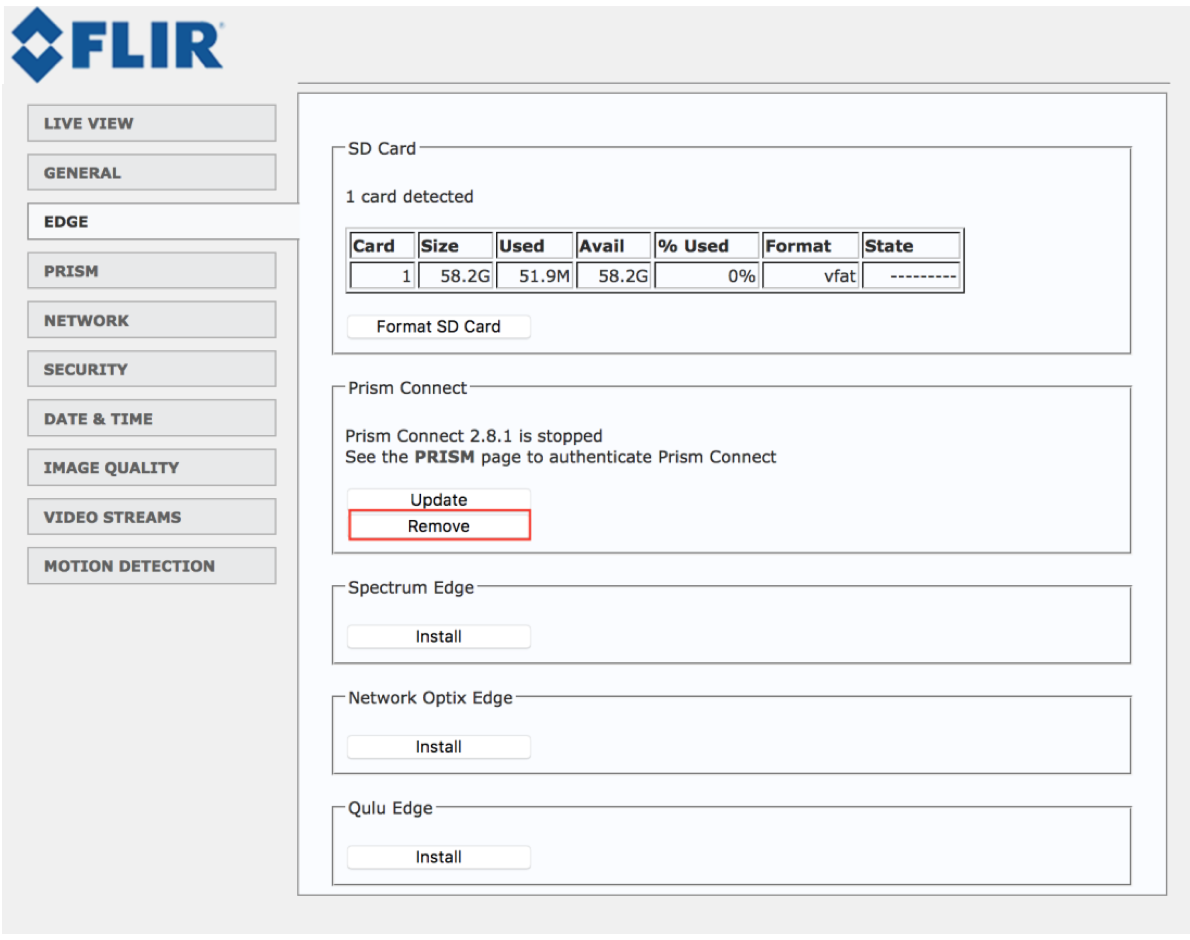Go to Date & Time settings
Screen dimensions: 1190x940
(152, 418)
